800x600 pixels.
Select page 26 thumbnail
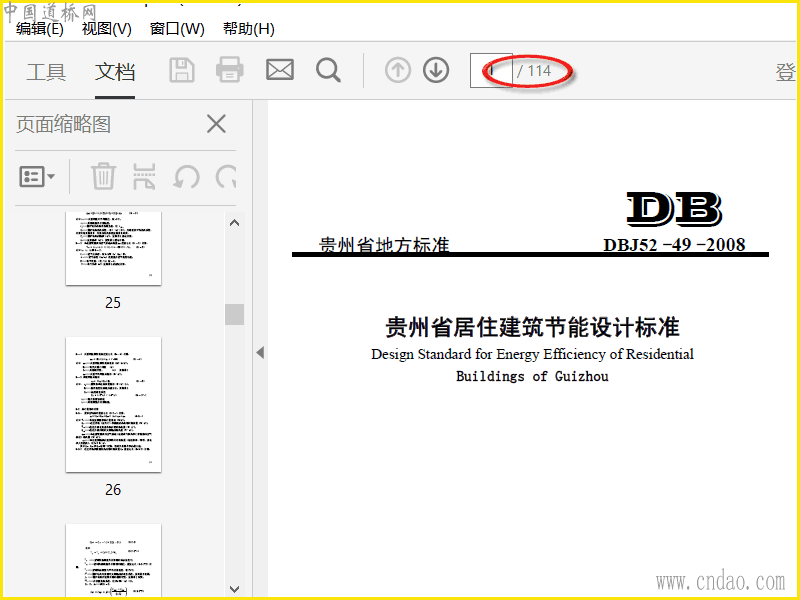point(113,405)
